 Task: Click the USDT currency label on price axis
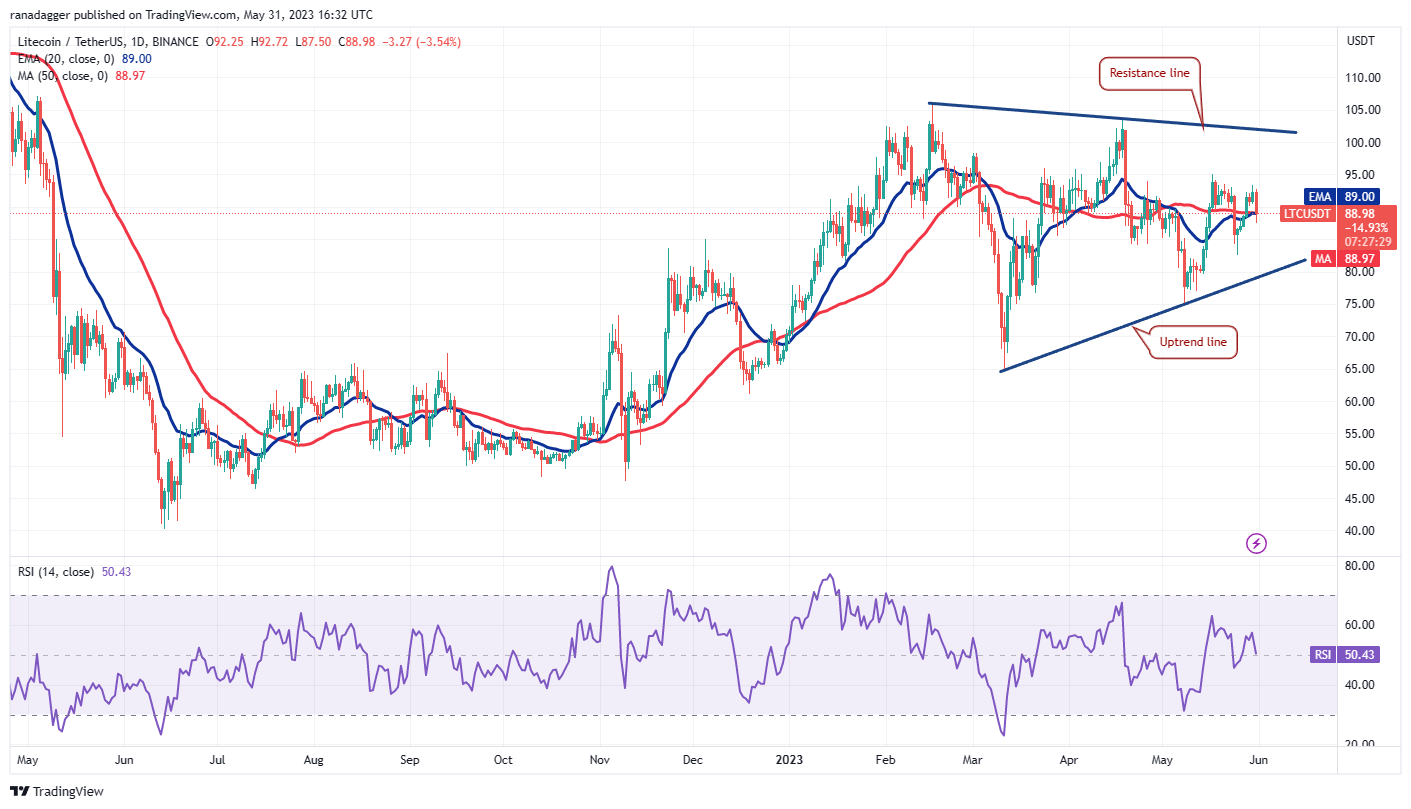click(1362, 41)
